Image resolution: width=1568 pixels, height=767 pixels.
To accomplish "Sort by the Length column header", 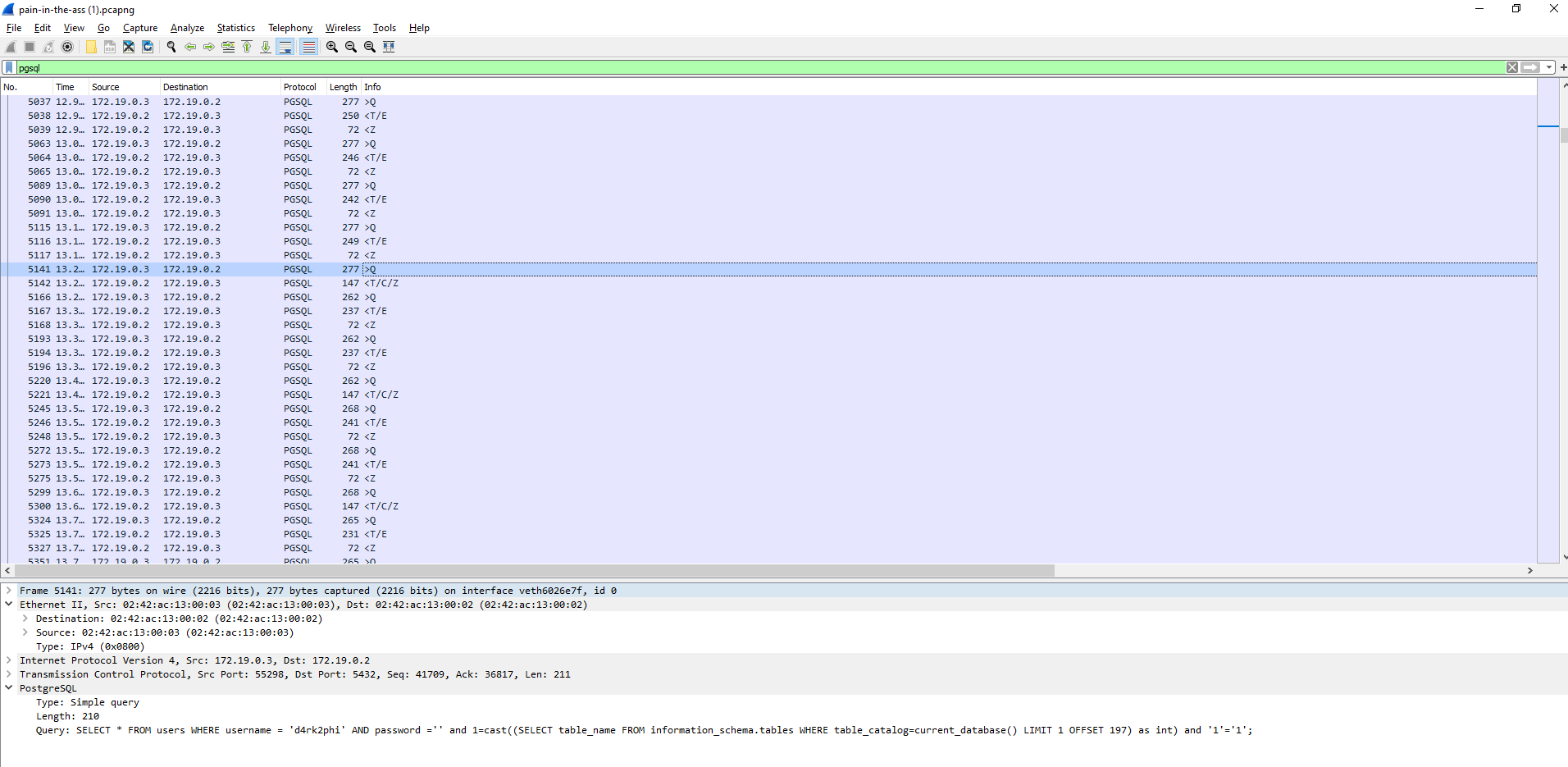I will click(x=343, y=87).
